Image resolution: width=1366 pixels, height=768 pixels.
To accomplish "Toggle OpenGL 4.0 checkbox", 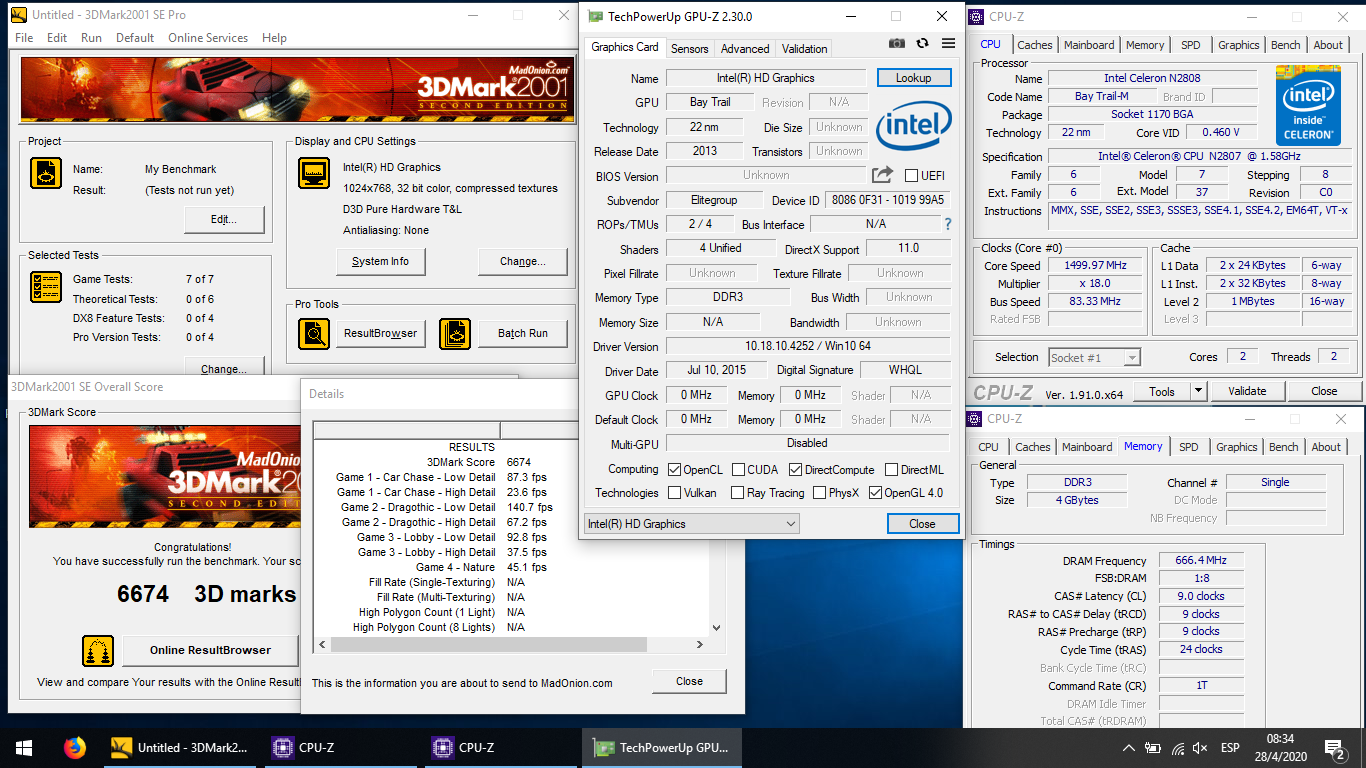I will [876, 492].
